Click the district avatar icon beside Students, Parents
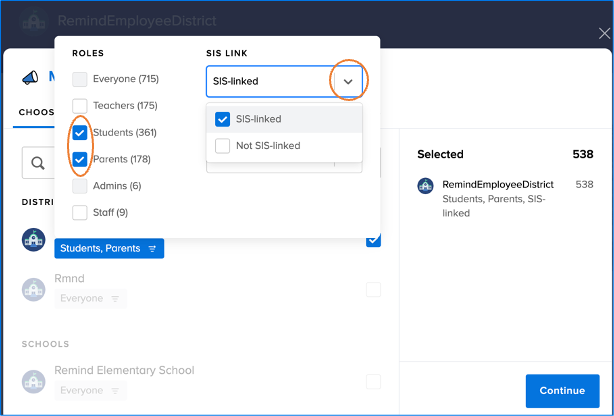Screen dimensions: 614x416 coord(34,240)
